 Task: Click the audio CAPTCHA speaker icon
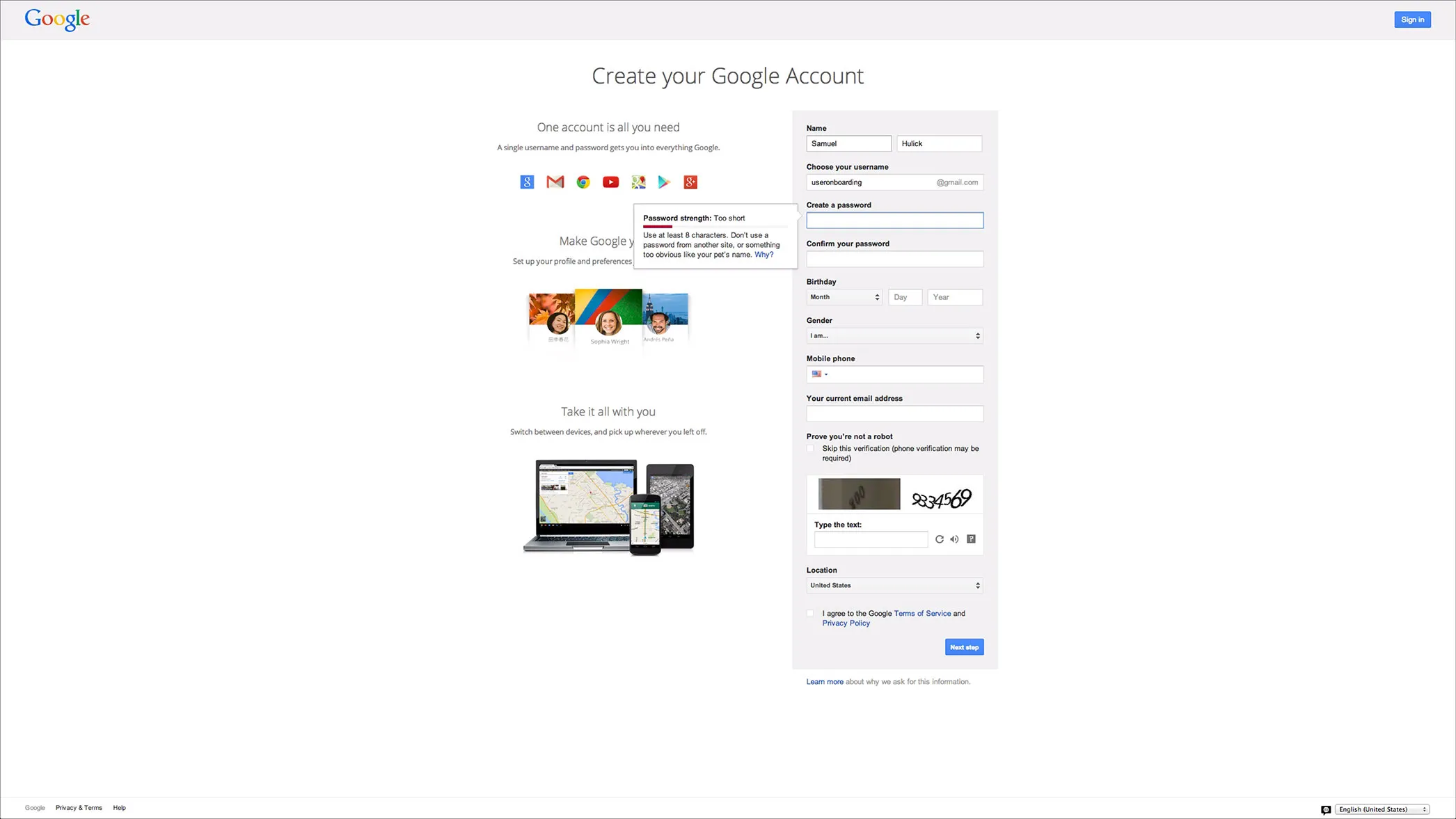pyautogui.click(x=955, y=539)
